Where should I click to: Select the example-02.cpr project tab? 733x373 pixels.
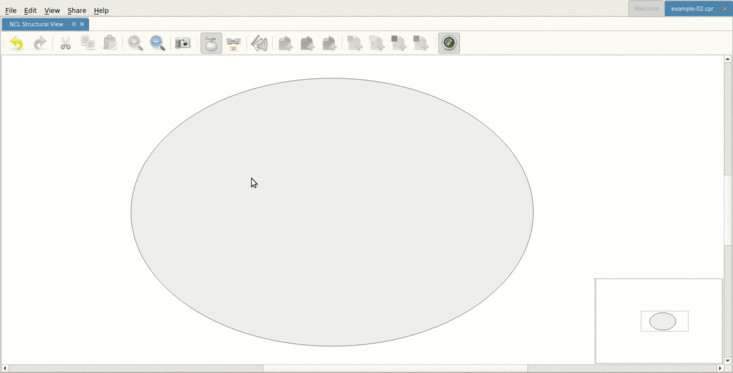point(692,8)
